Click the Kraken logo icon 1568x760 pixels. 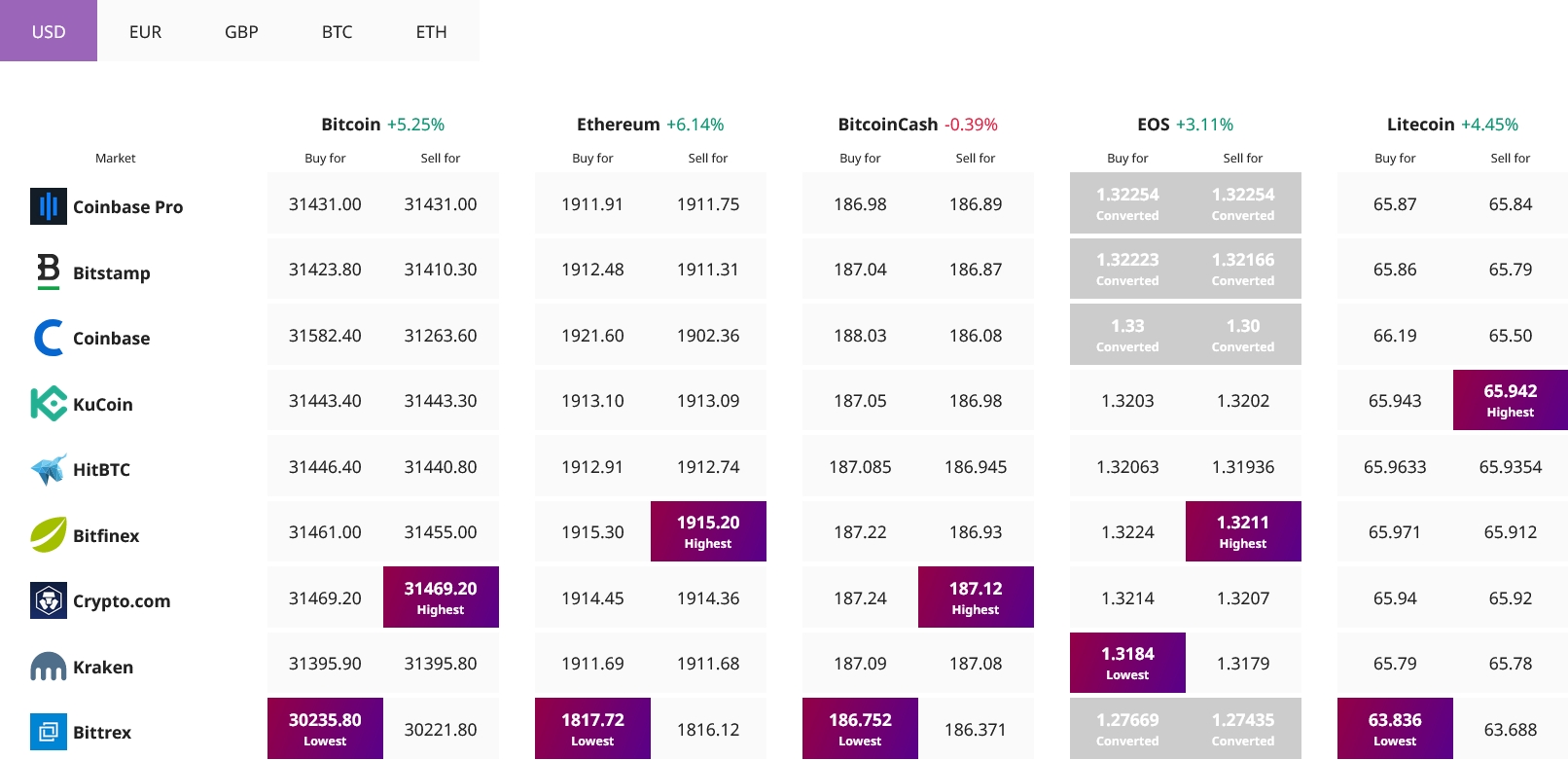coord(49,667)
